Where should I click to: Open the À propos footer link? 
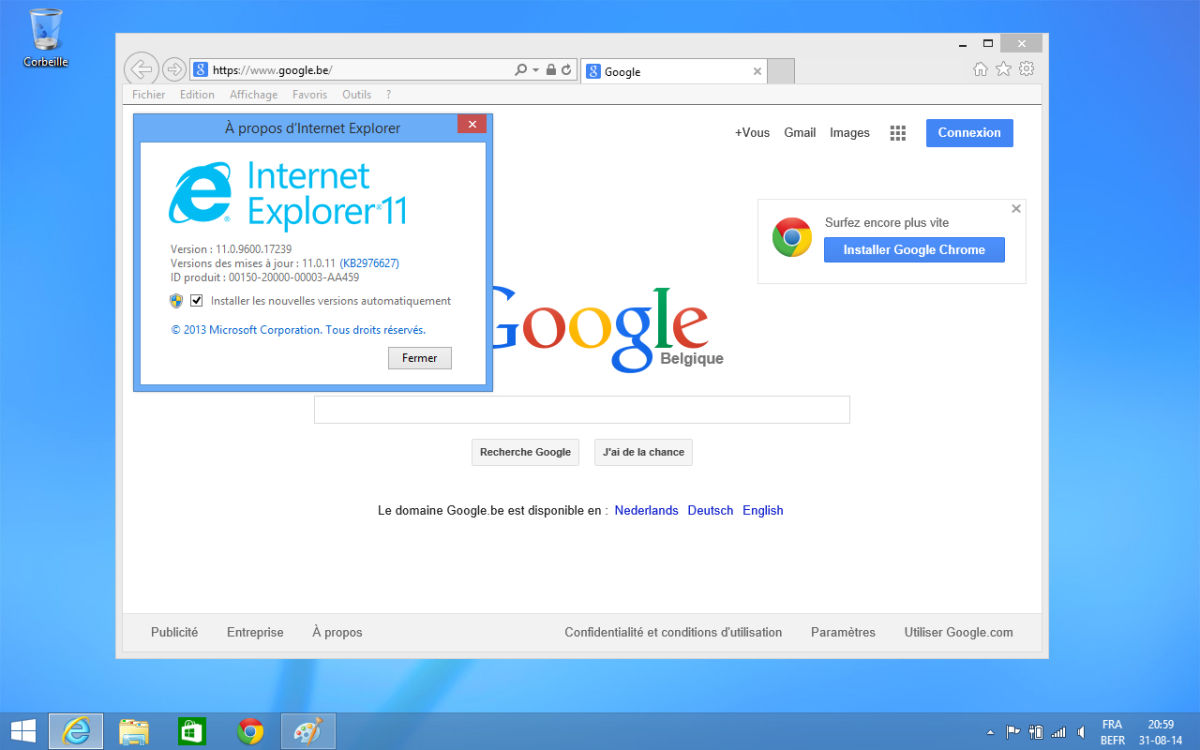337,632
